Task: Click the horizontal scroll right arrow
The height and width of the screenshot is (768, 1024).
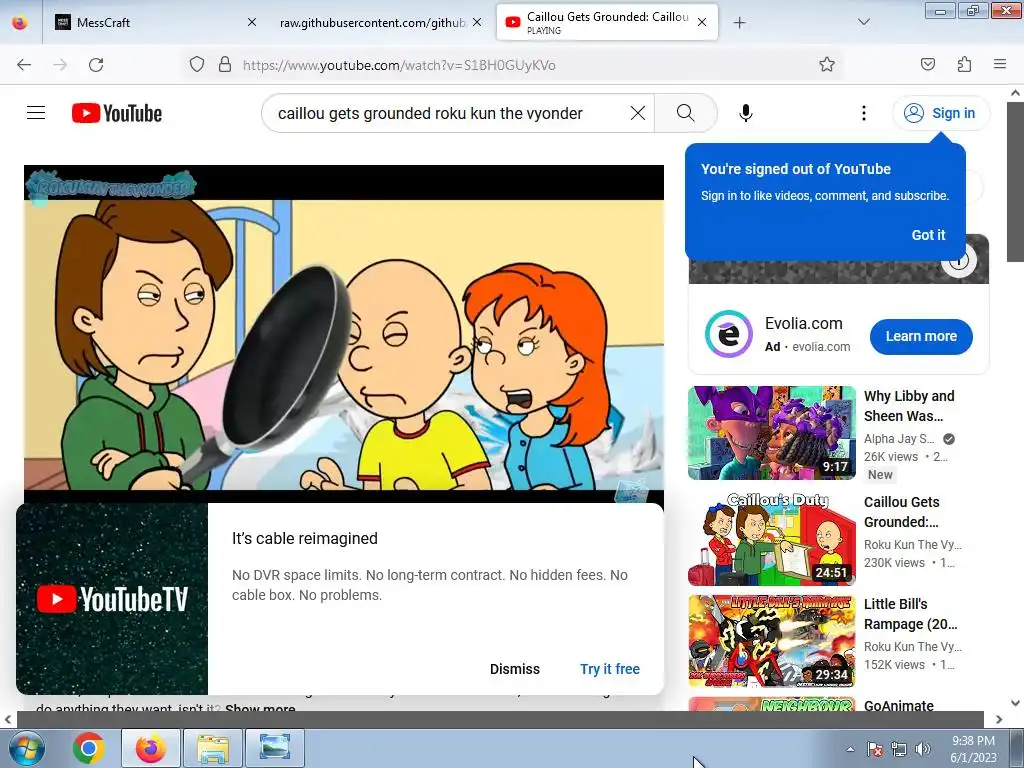Action: [999, 720]
